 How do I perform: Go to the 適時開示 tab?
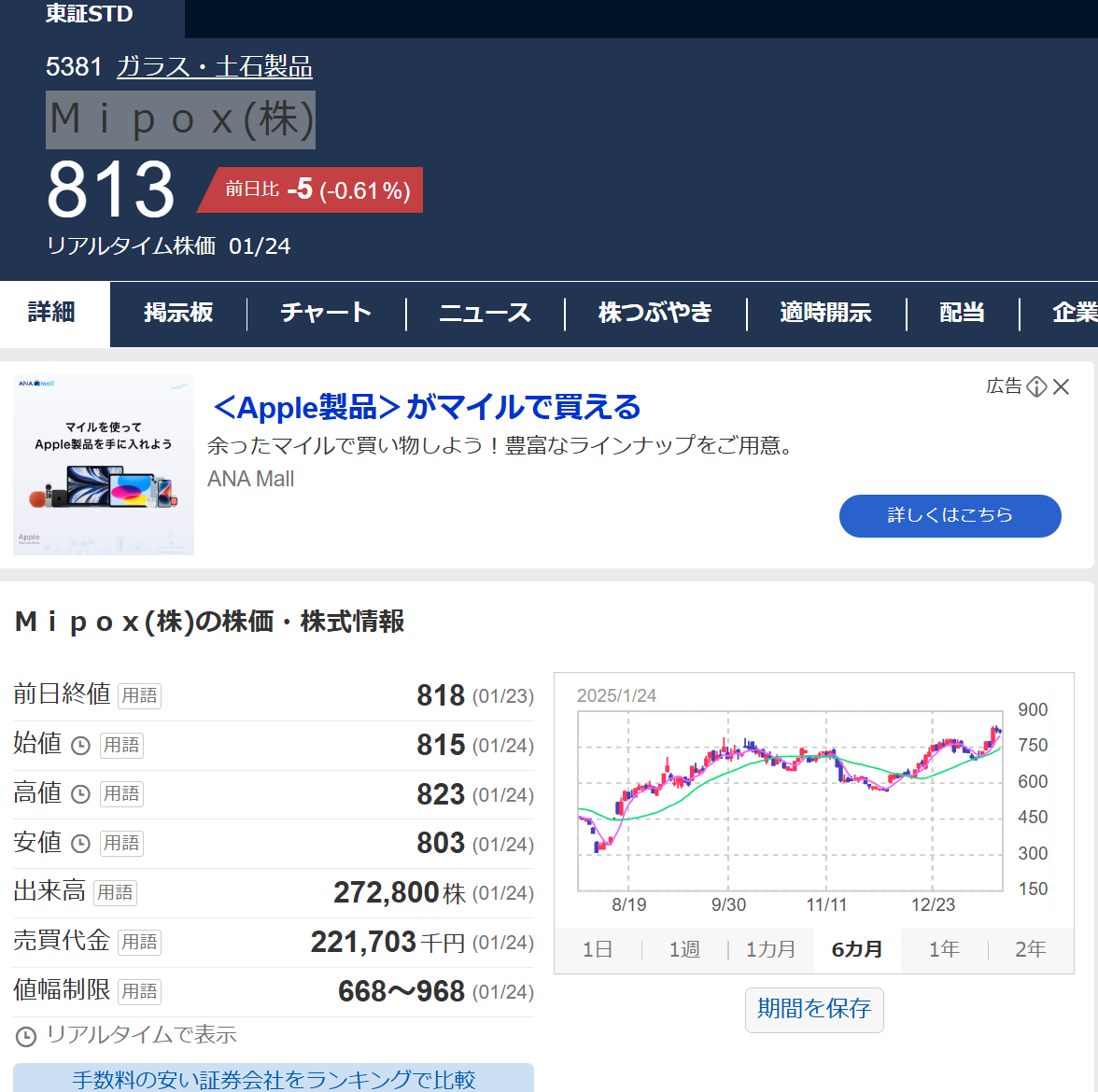click(x=825, y=314)
